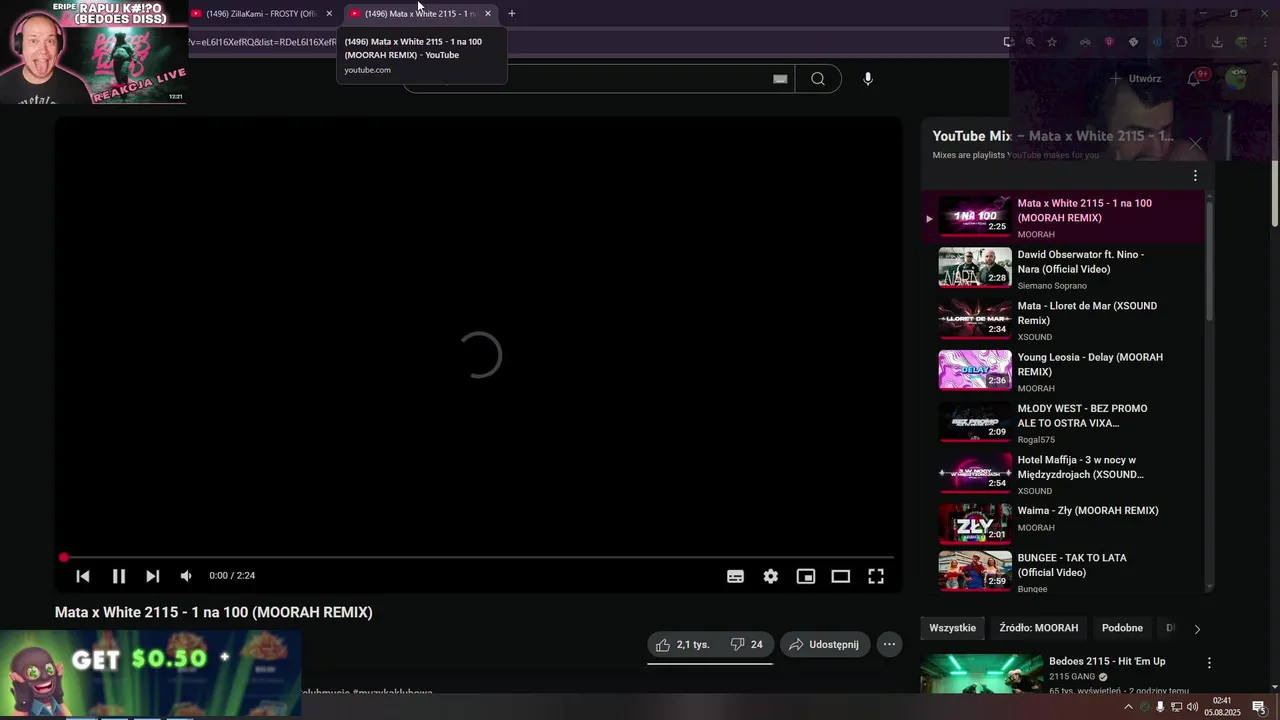The width and height of the screenshot is (1280, 720).
Task: Open options for Bedoes Hit 'Em Up
Action: 1209,663
